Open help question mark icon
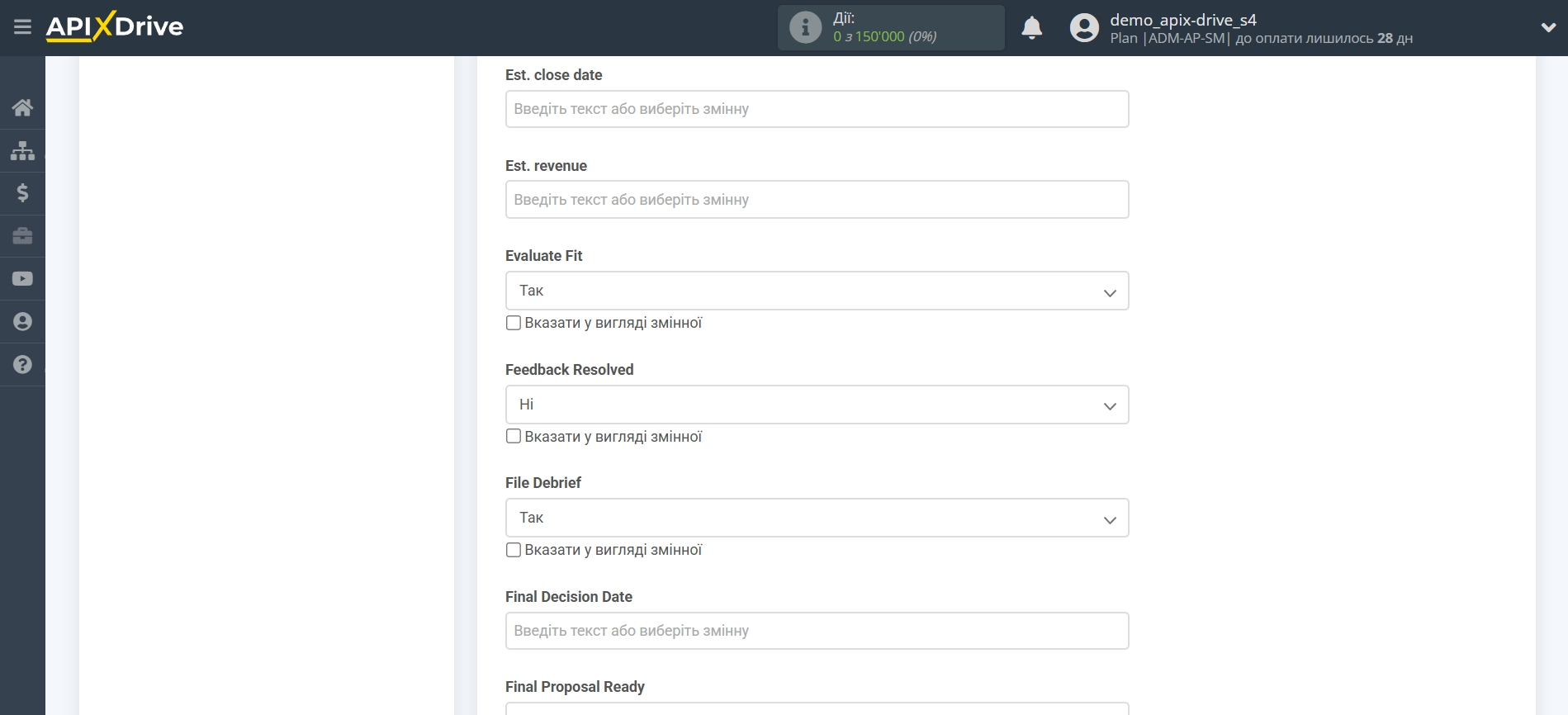The image size is (1568, 715). pos(22,364)
